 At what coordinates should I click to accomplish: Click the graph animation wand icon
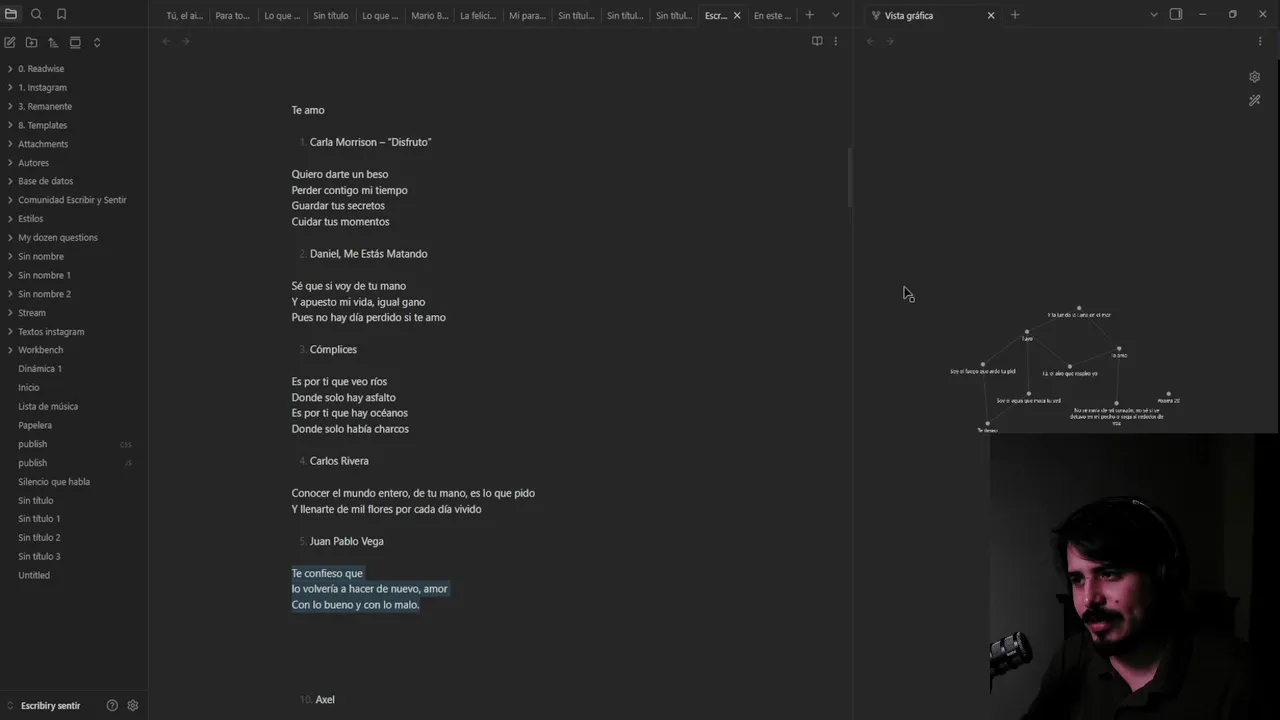point(1255,100)
